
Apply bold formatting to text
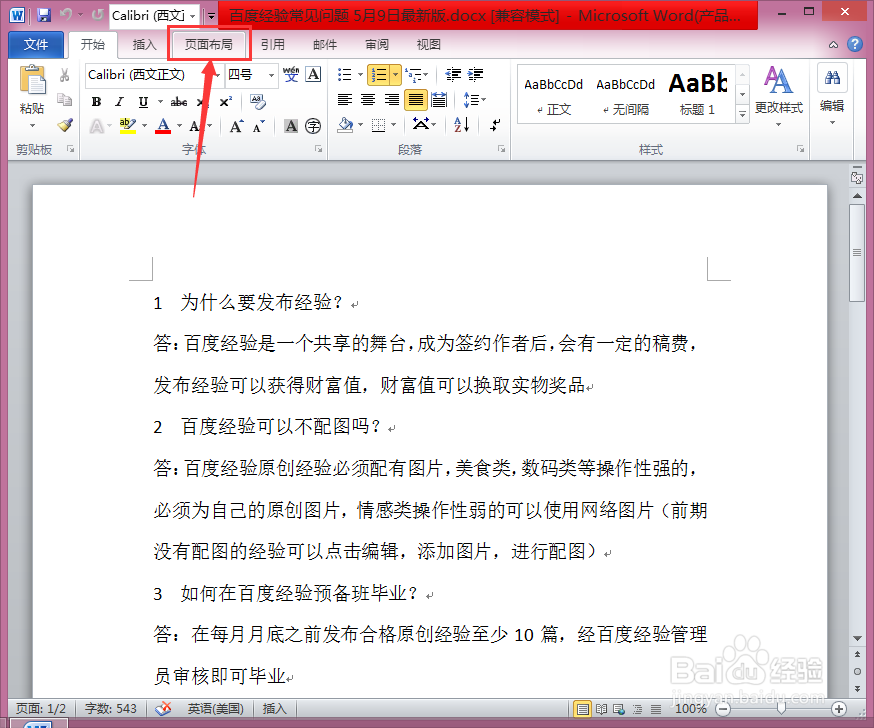click(96, 102)
